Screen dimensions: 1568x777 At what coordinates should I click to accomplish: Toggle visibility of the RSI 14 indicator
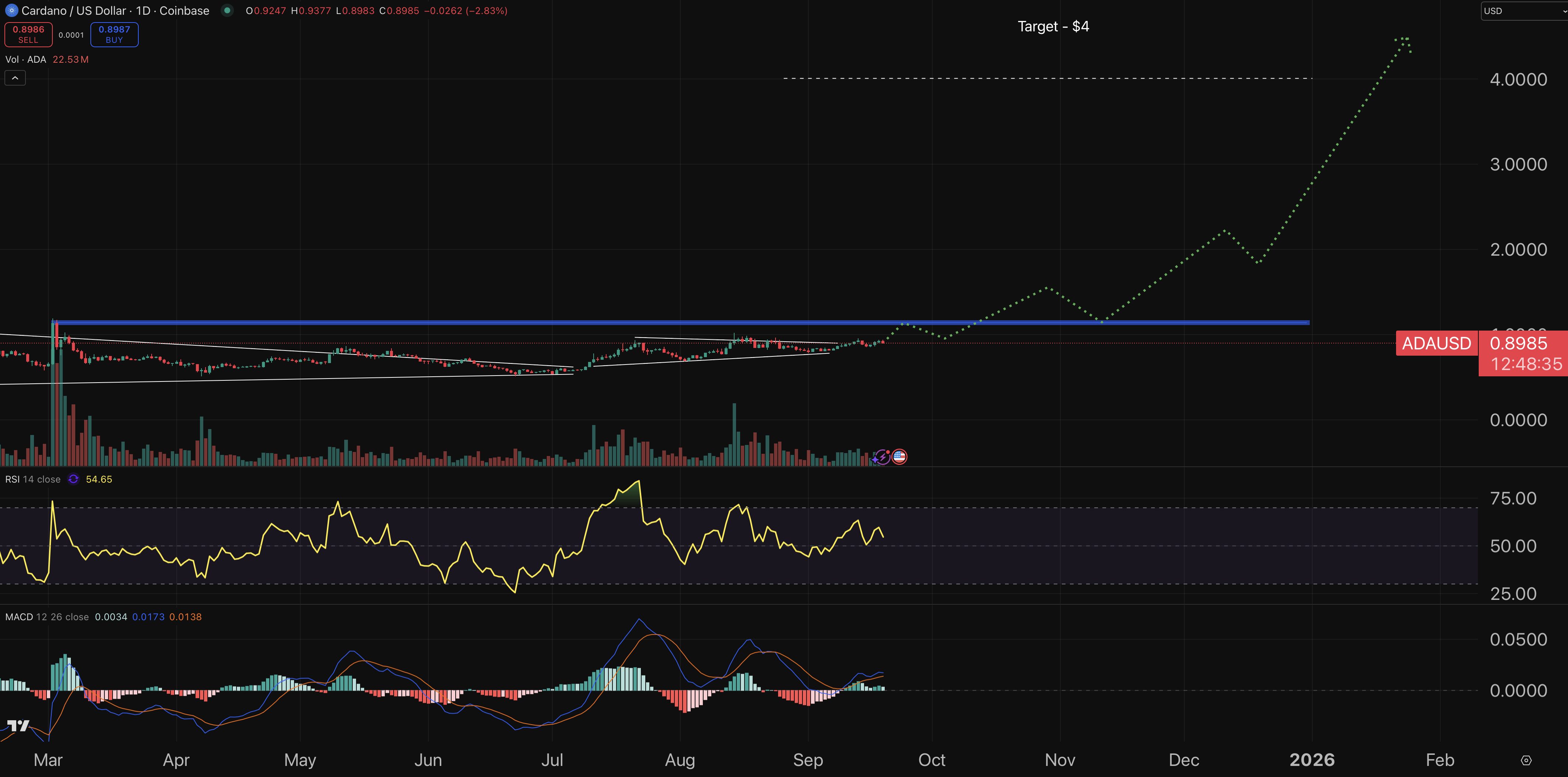click(x=33, y=479)
